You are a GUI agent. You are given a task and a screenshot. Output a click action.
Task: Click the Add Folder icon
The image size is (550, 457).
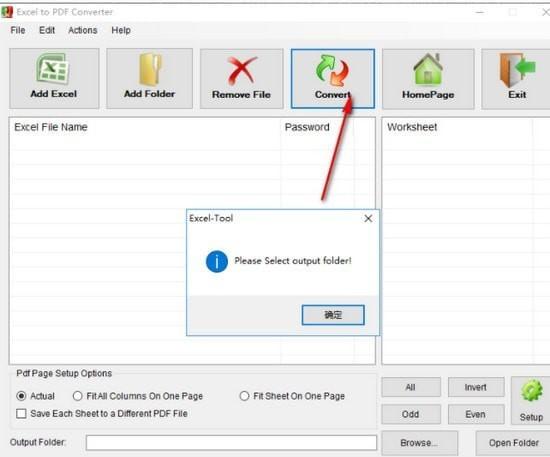tap(150, 69)
